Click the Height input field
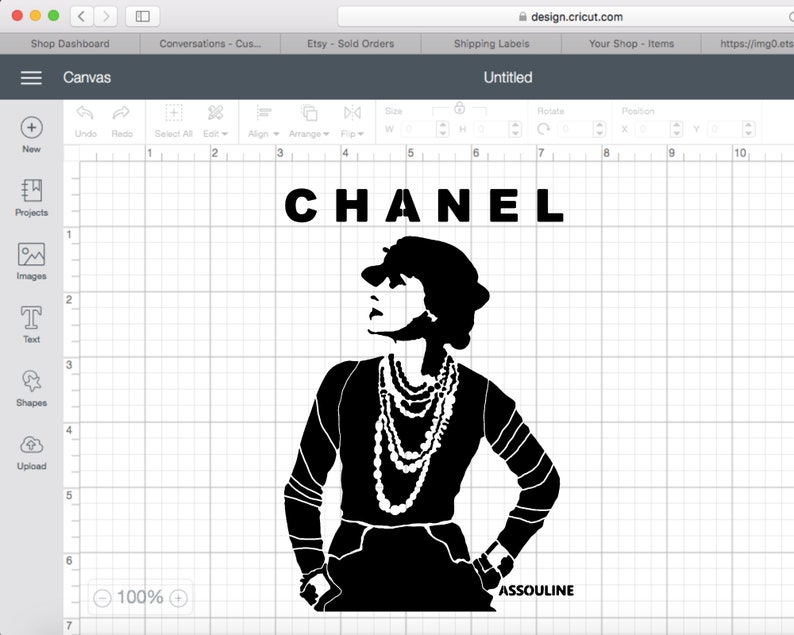Viewport: 794px width, 635px height. (491, 129)
